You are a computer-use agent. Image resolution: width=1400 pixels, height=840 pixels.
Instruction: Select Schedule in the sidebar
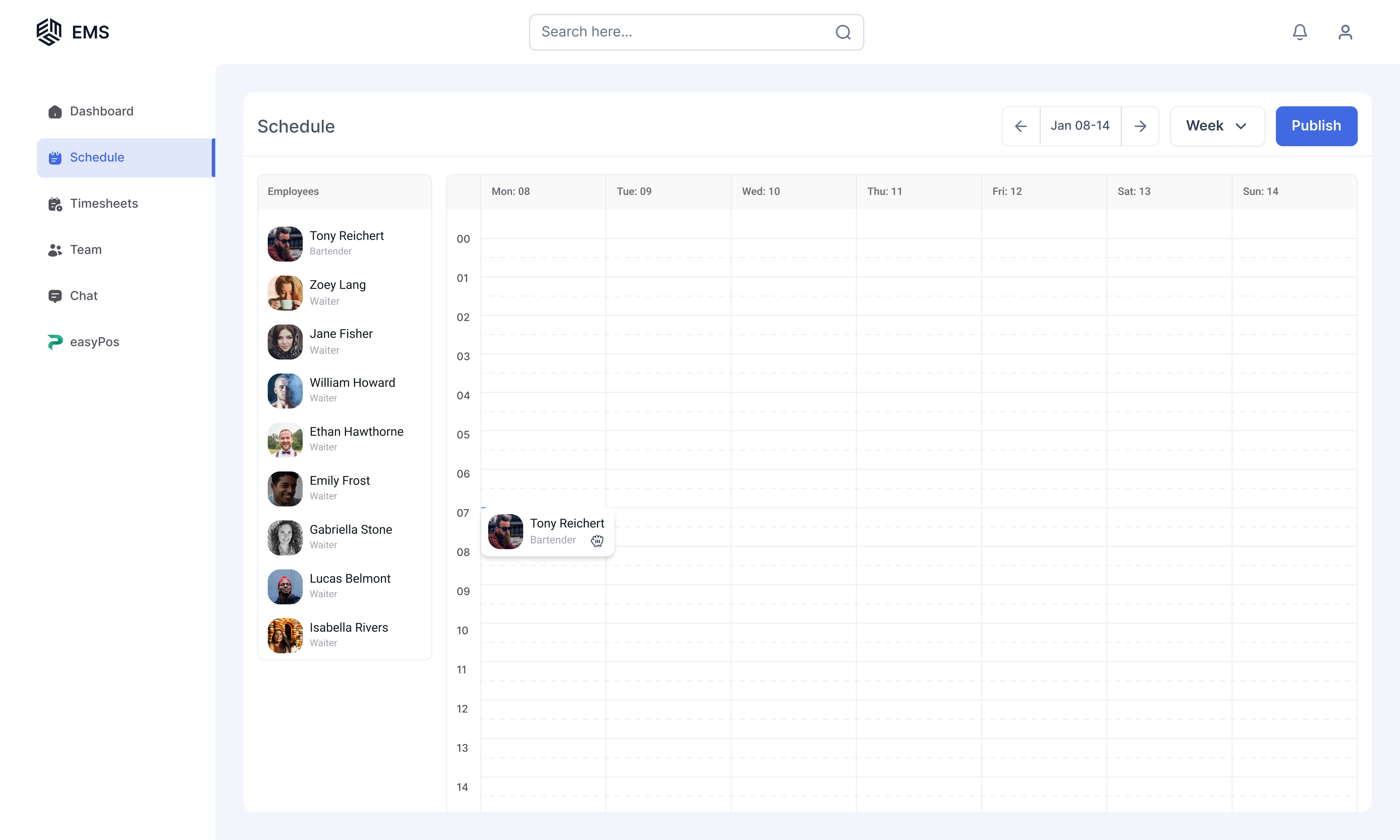click(x=126, y=158)
